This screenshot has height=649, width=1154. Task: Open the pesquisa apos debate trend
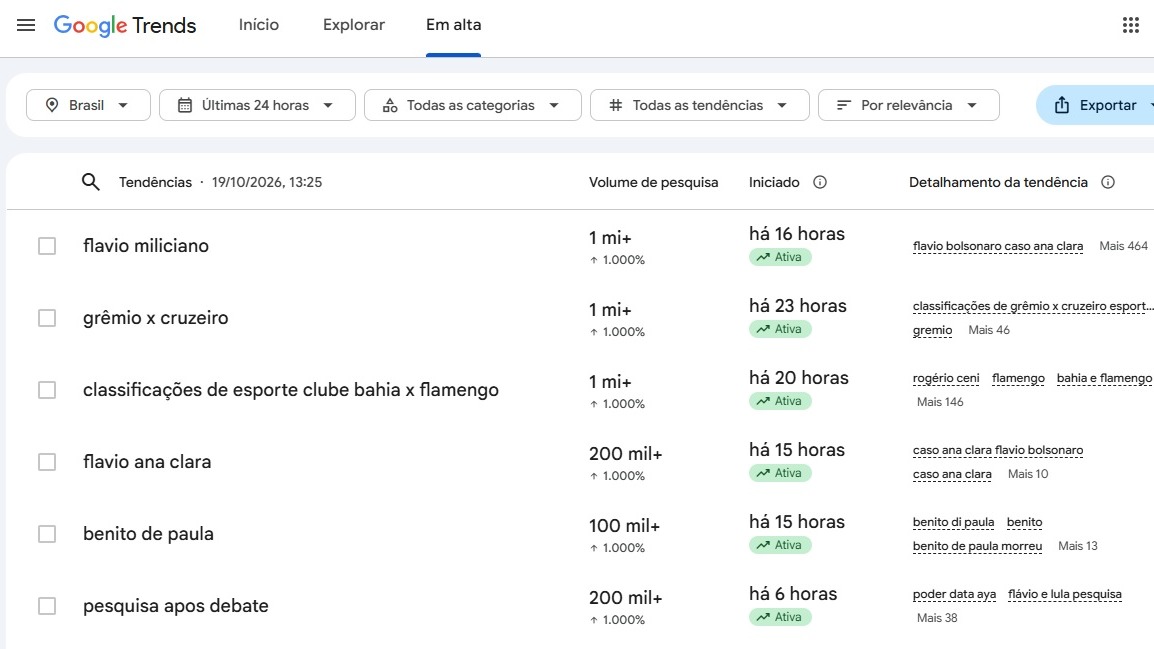pos(176,606)
